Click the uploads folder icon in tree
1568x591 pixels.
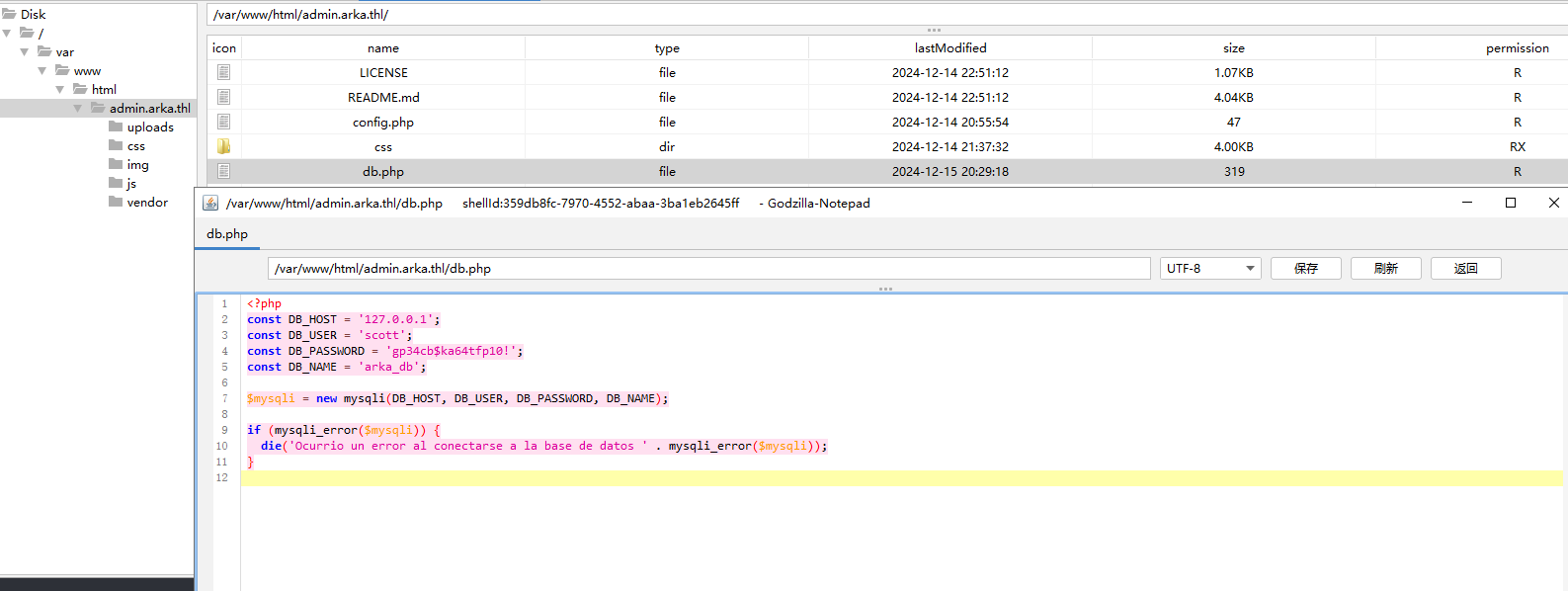click(x=116, y=127)
